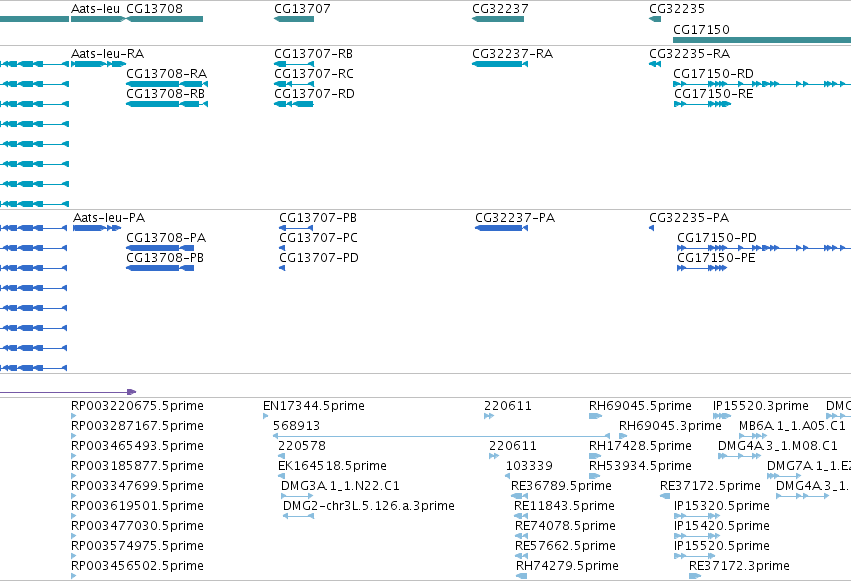Click the CG13707-PD protein label
The width and height of the screenshot is (851, 581).
click(319, 258)
